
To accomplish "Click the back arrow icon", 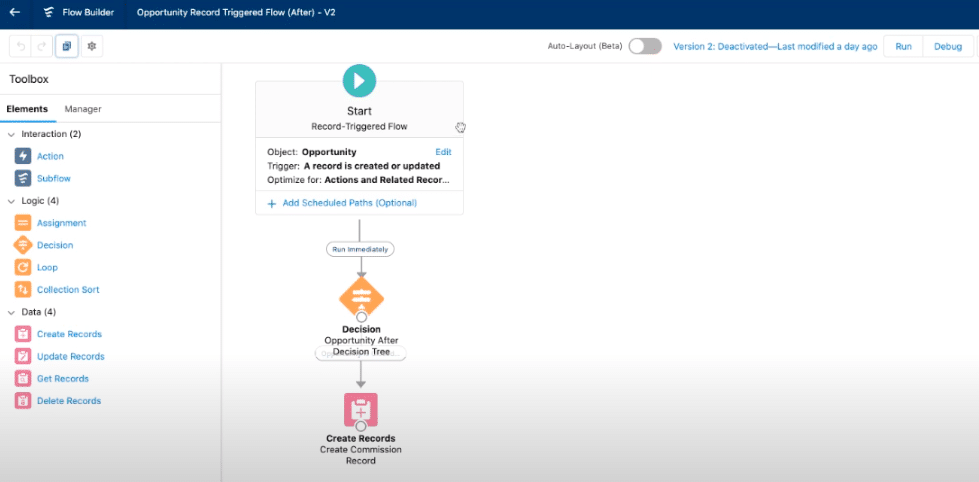I will pos(15,12).
